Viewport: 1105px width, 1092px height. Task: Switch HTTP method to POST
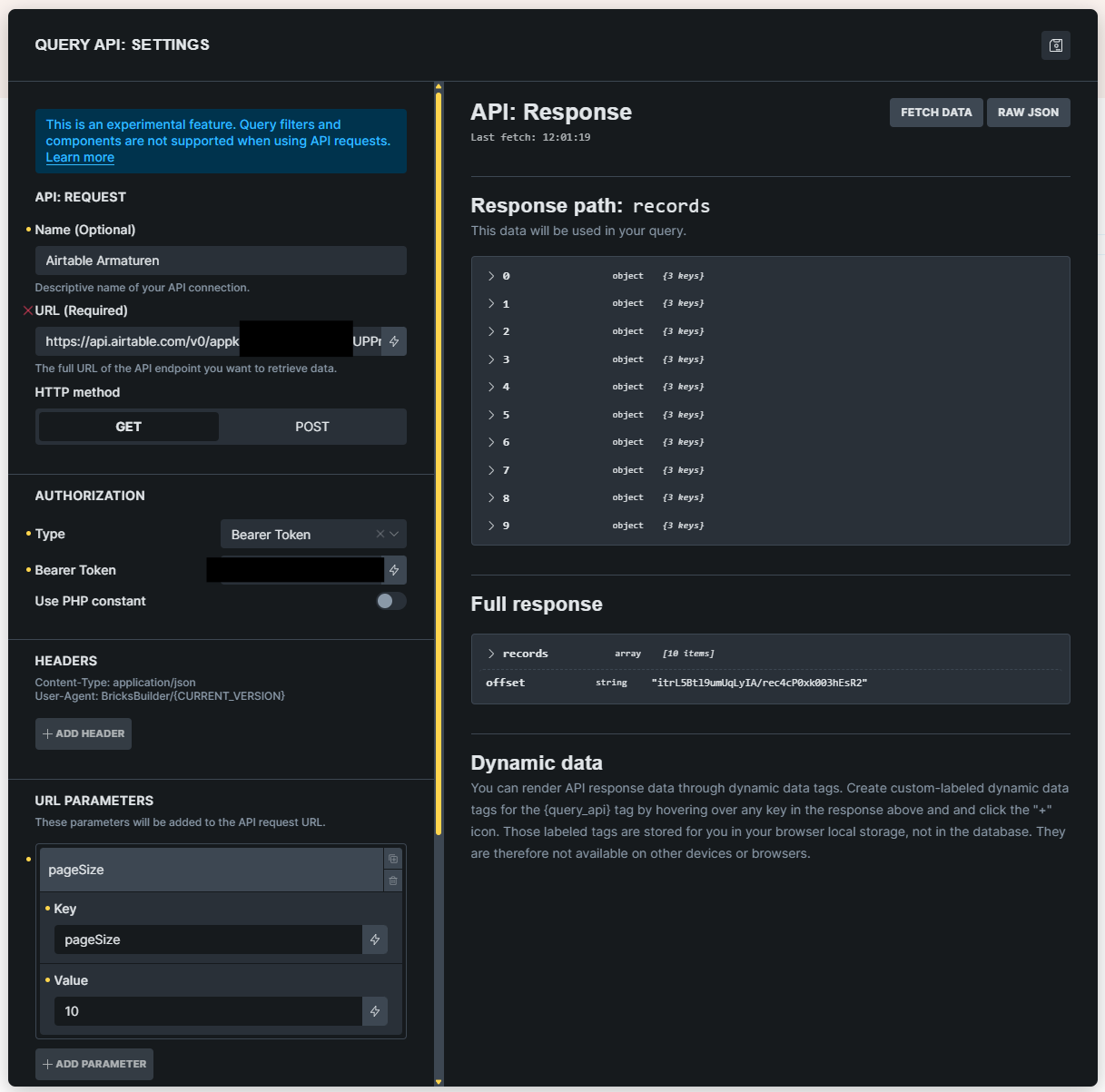(x=311, y=427)
